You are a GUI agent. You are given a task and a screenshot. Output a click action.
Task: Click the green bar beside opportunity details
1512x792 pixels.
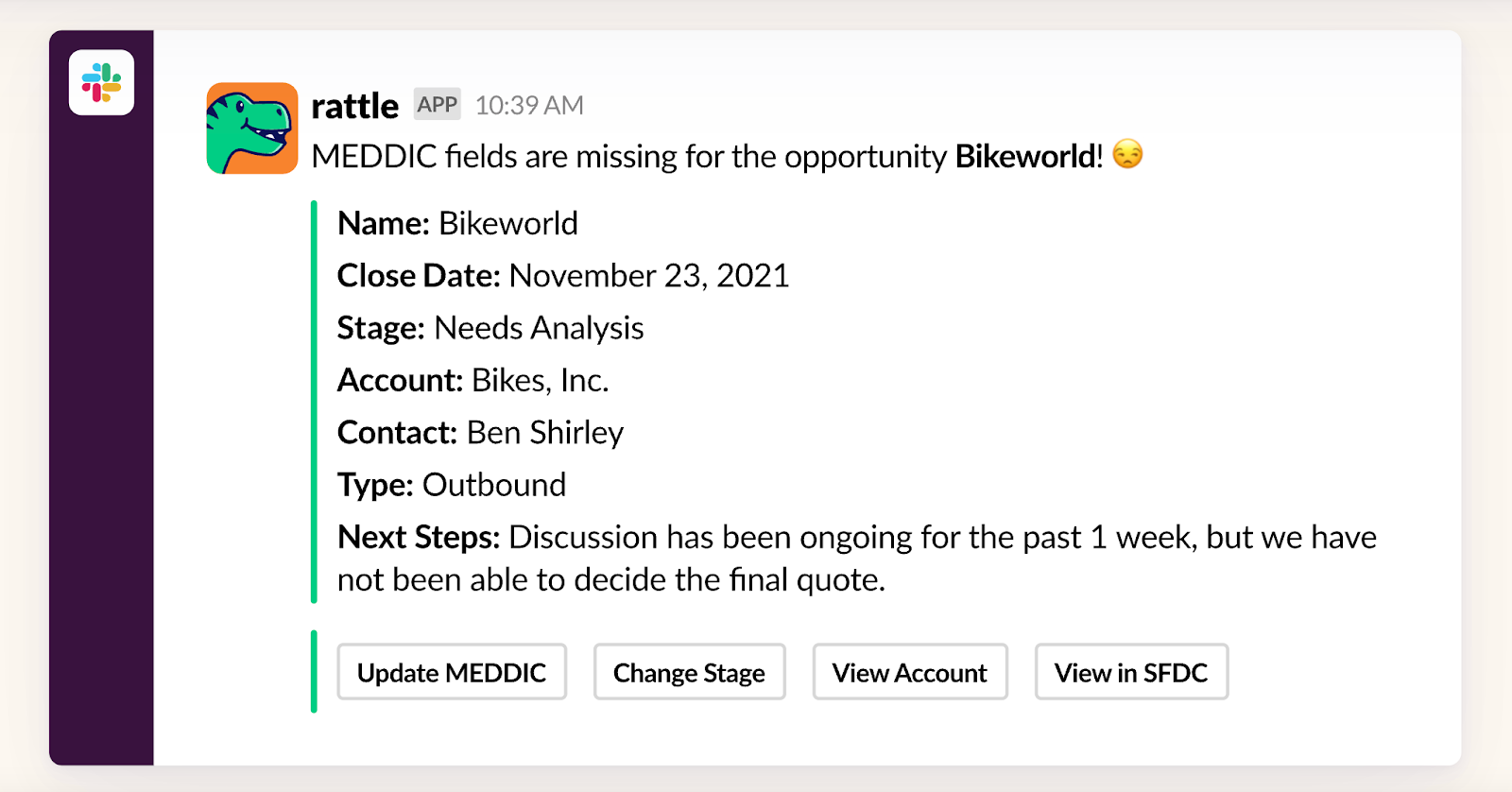point(314,402)
